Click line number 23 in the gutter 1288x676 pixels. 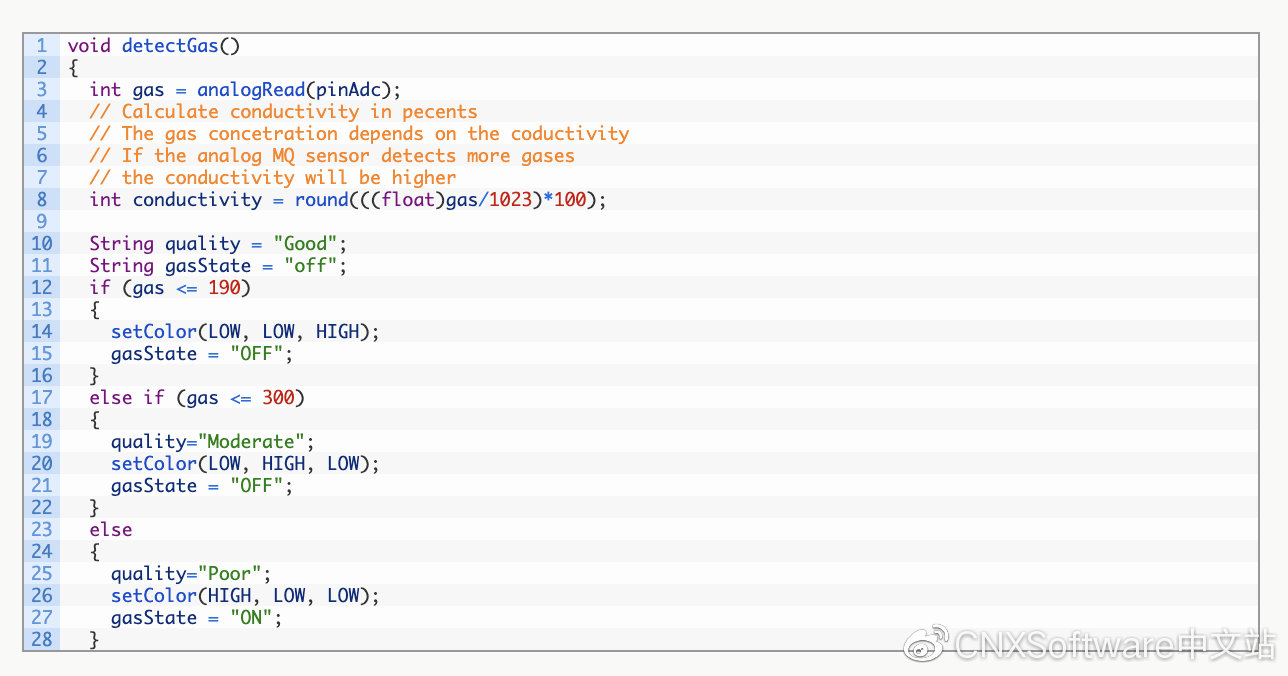point(41,530)
